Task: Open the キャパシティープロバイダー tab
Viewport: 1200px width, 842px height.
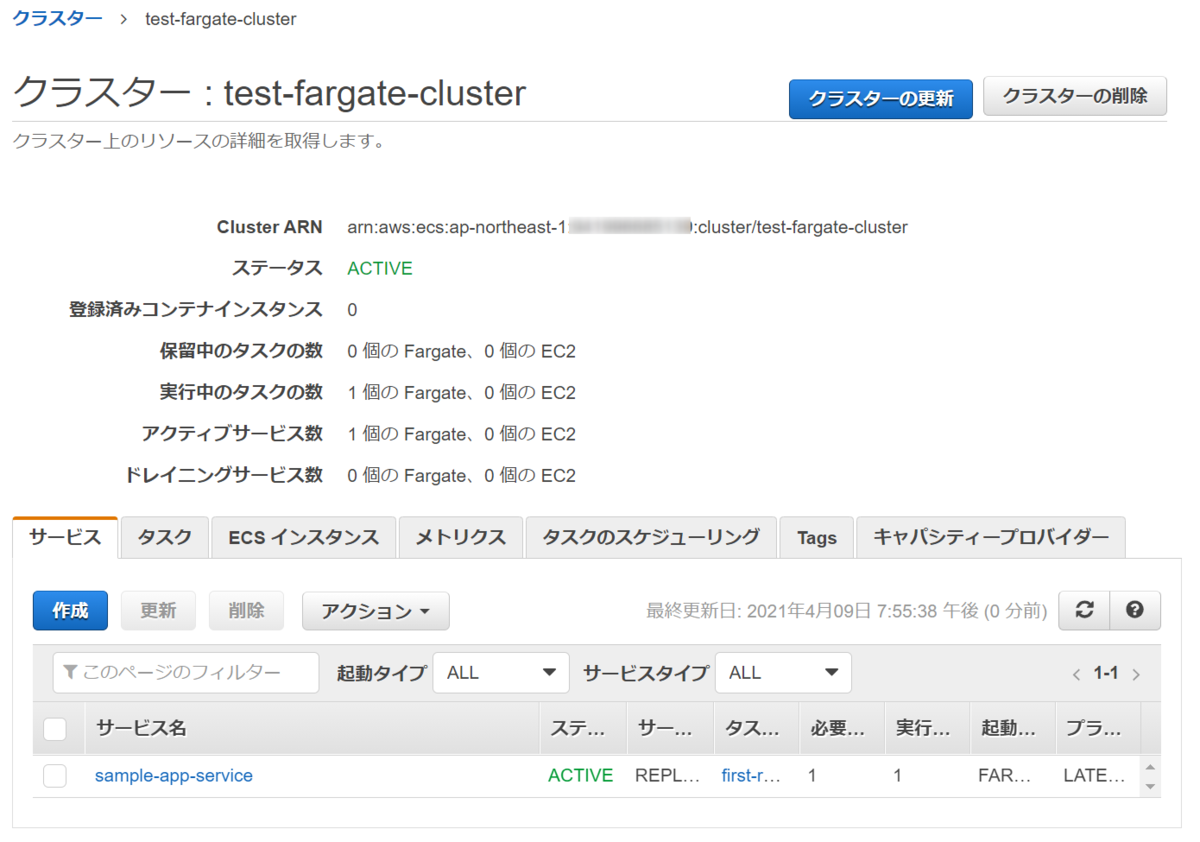Action: (991, 537)
